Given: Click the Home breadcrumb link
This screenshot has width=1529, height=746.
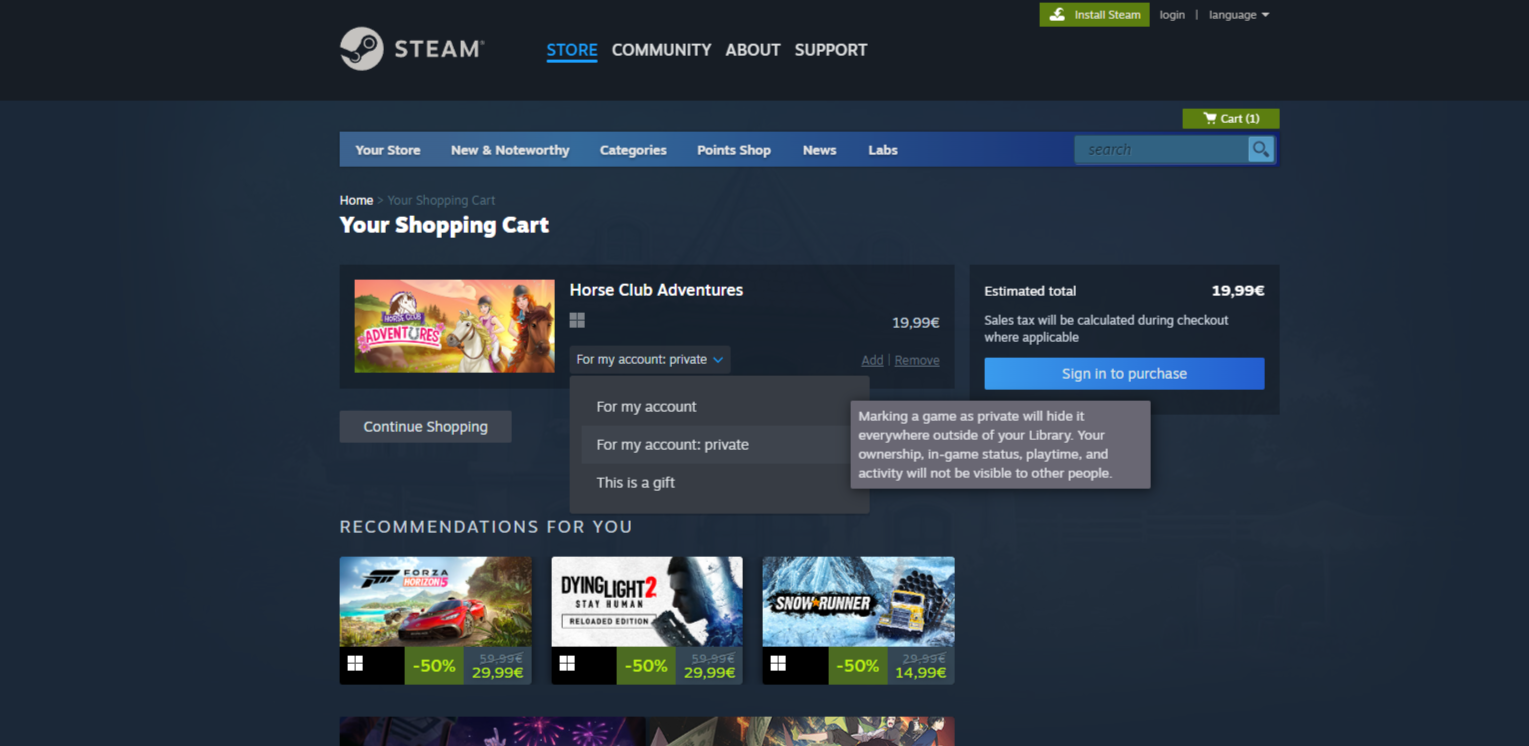Looking at the screenshot, I should (356, 200).
